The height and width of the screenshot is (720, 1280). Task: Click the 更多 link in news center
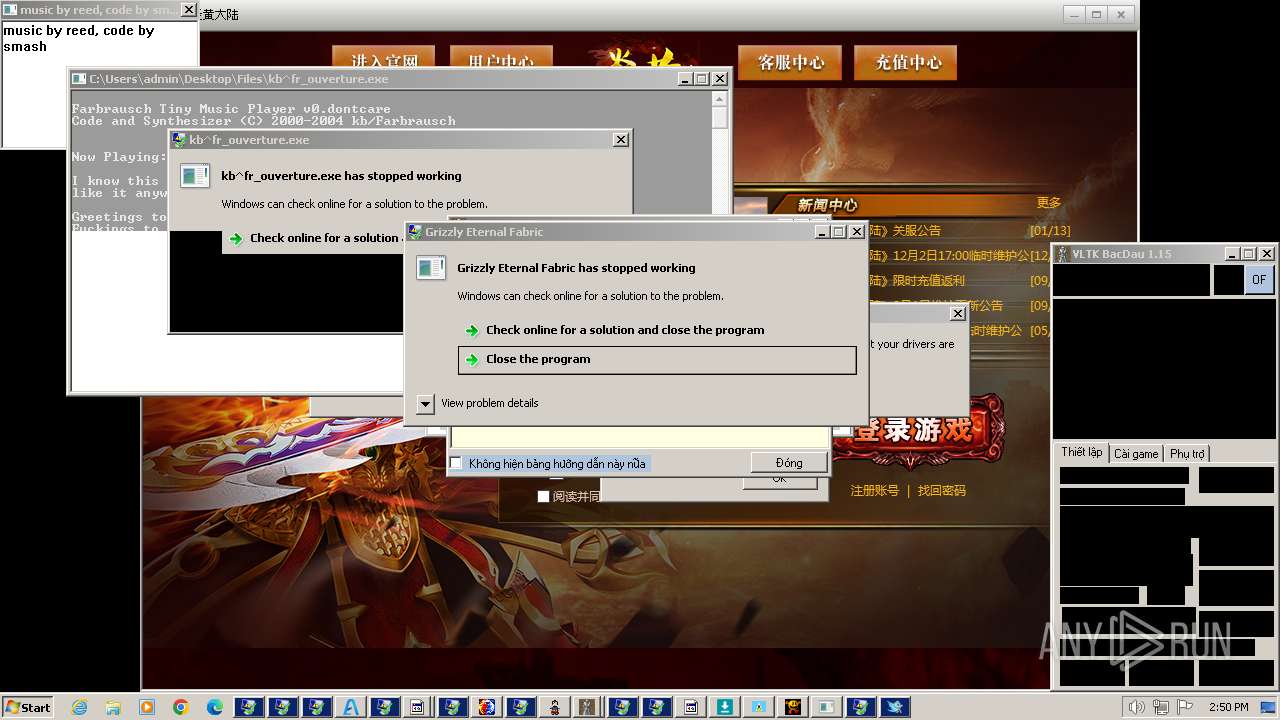point(1049,203)
